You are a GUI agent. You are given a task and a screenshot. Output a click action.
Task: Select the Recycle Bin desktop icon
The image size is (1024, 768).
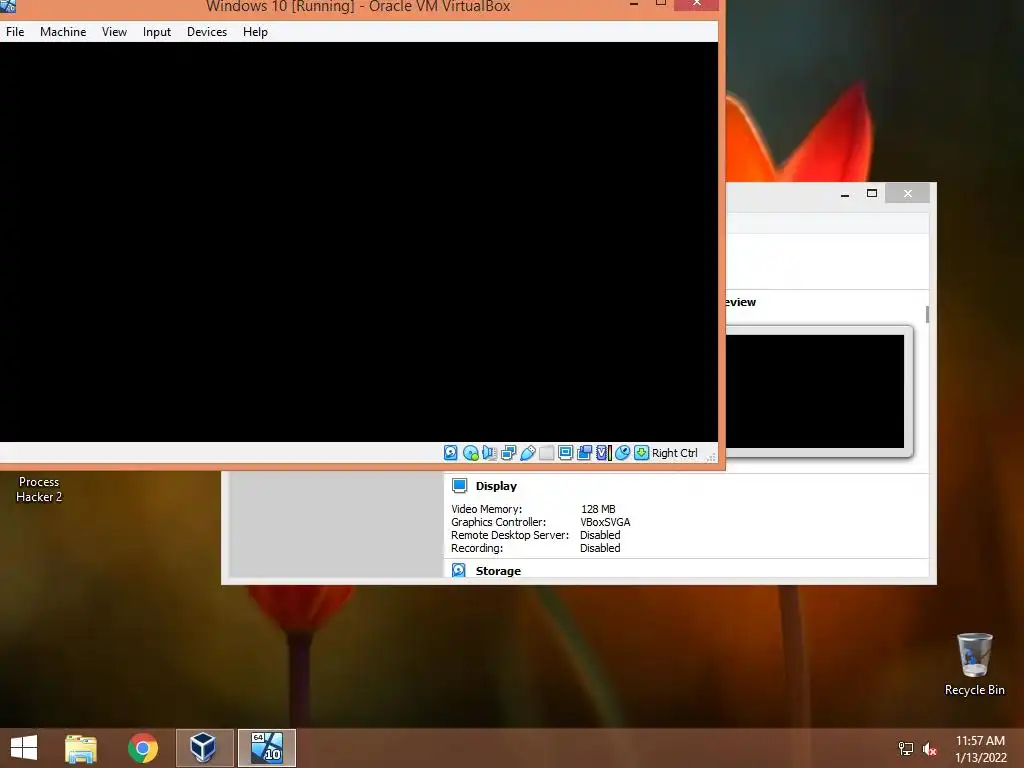click(974, 664)
